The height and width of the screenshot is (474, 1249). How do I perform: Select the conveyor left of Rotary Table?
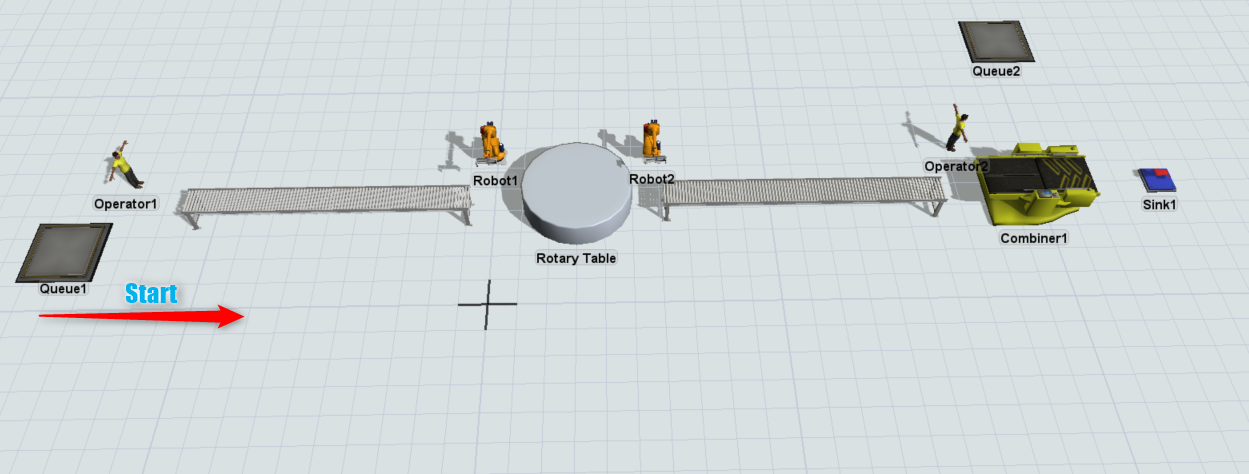coord(326,202)
